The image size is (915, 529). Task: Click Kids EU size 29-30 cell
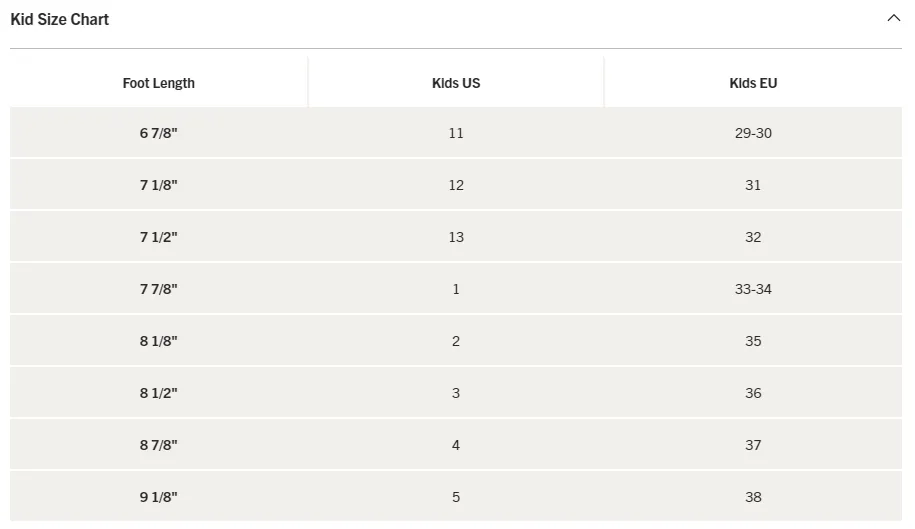point(753,133)
